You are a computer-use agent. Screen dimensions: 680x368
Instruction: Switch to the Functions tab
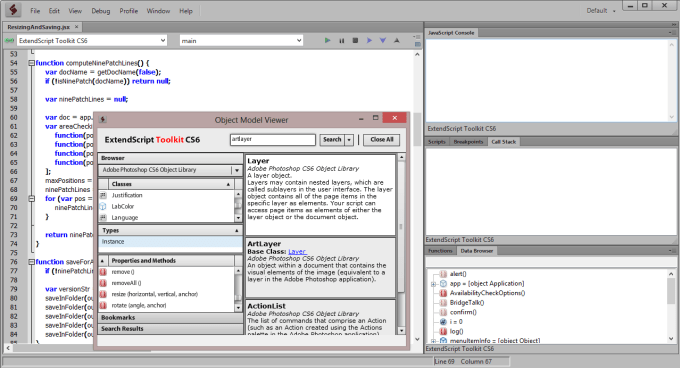tap(440, 251)
